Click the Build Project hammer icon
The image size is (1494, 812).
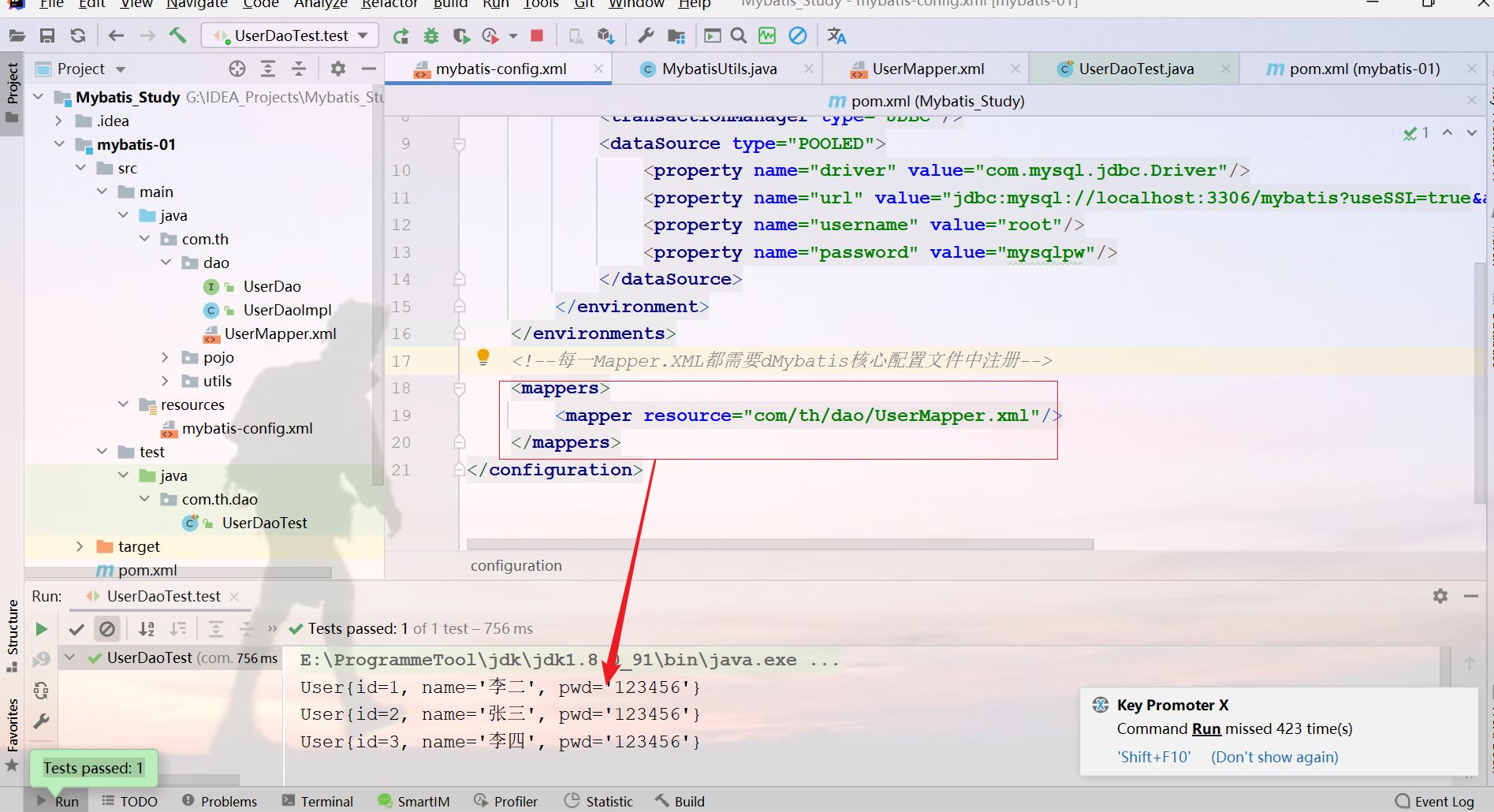pyautogui.click(x=177, y=35)
